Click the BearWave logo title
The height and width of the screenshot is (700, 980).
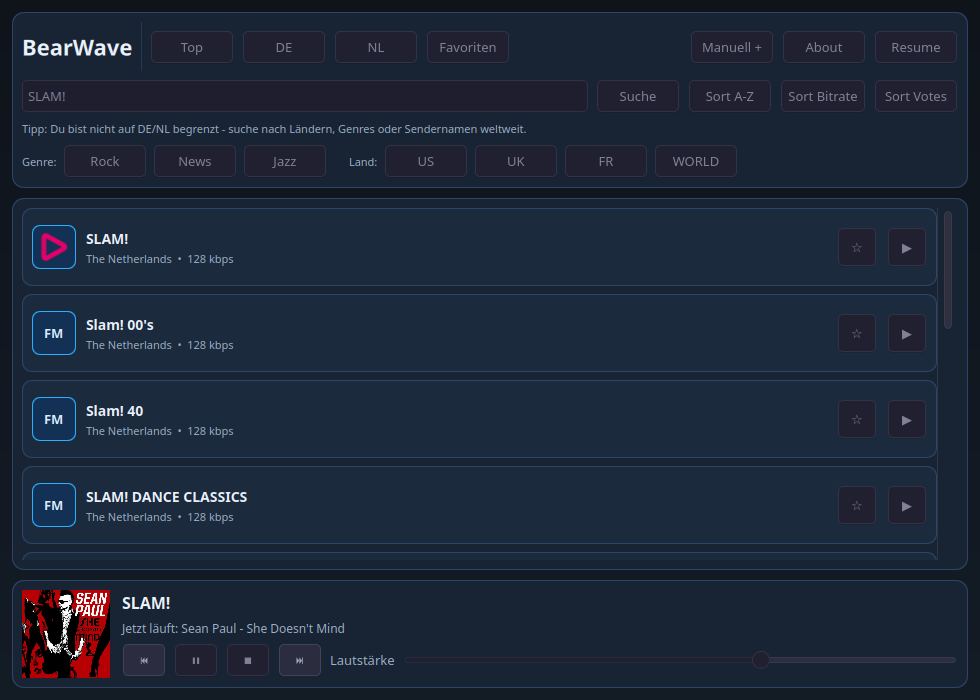(77, 48)
